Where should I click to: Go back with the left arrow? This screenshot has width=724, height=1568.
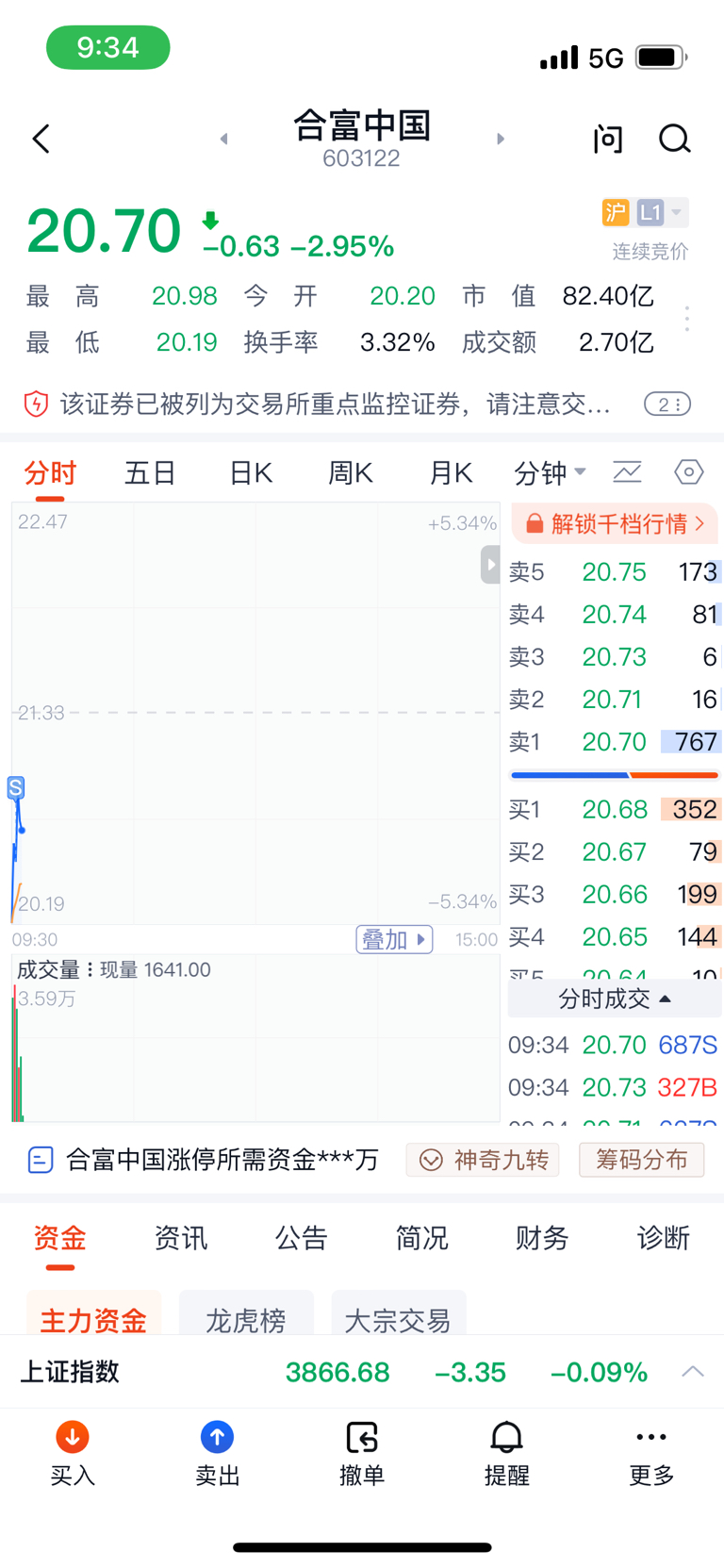(x=41, y=139)
